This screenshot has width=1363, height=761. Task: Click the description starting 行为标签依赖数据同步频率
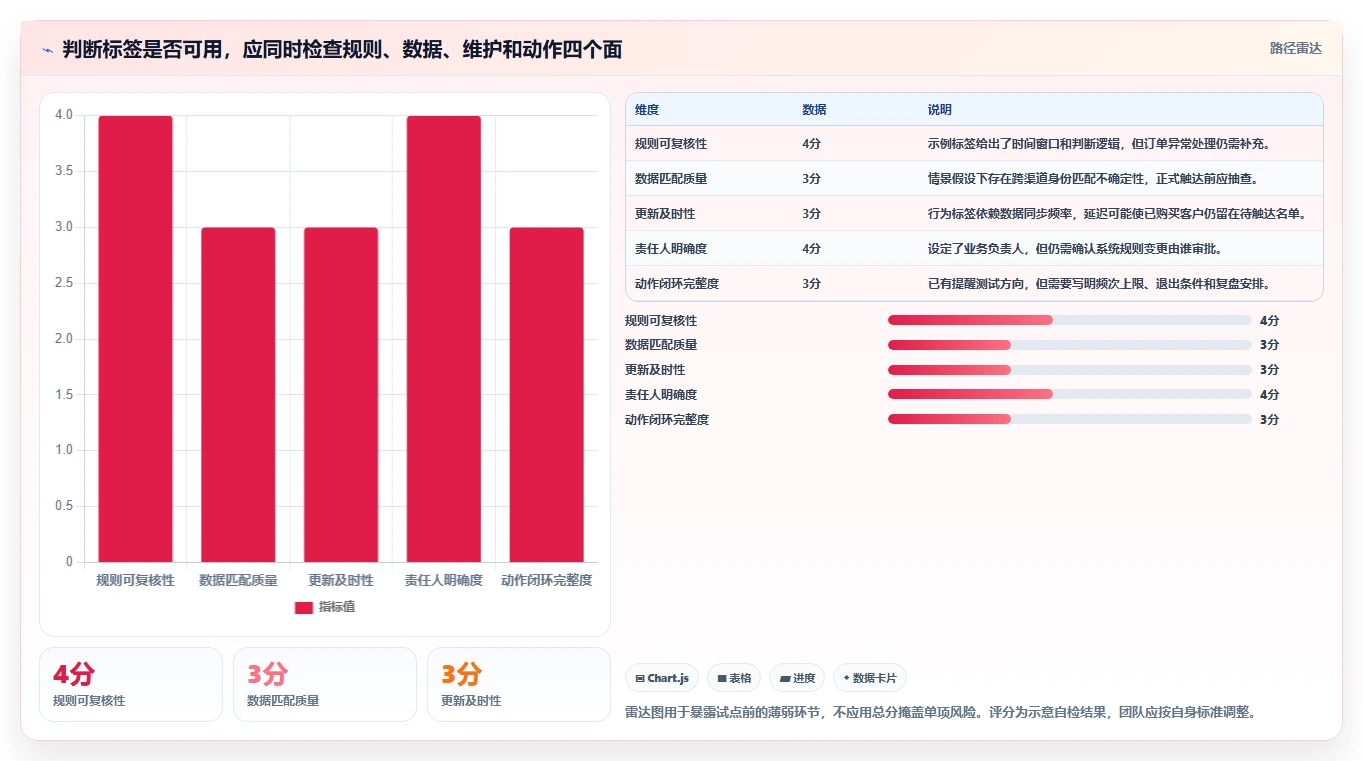[1117, 214]
